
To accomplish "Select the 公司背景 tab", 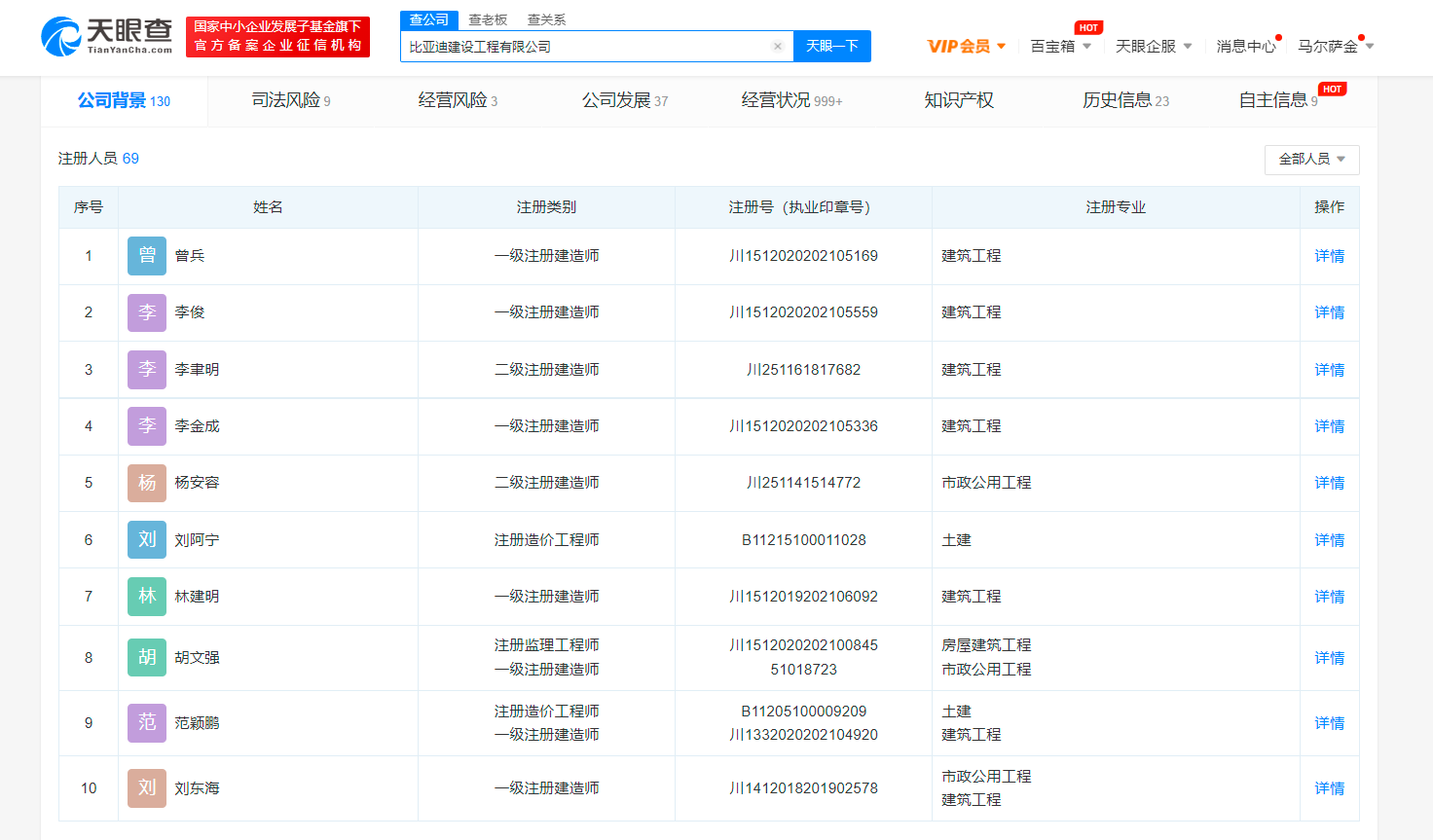I will pyautogui.click(x=124, y=101).
